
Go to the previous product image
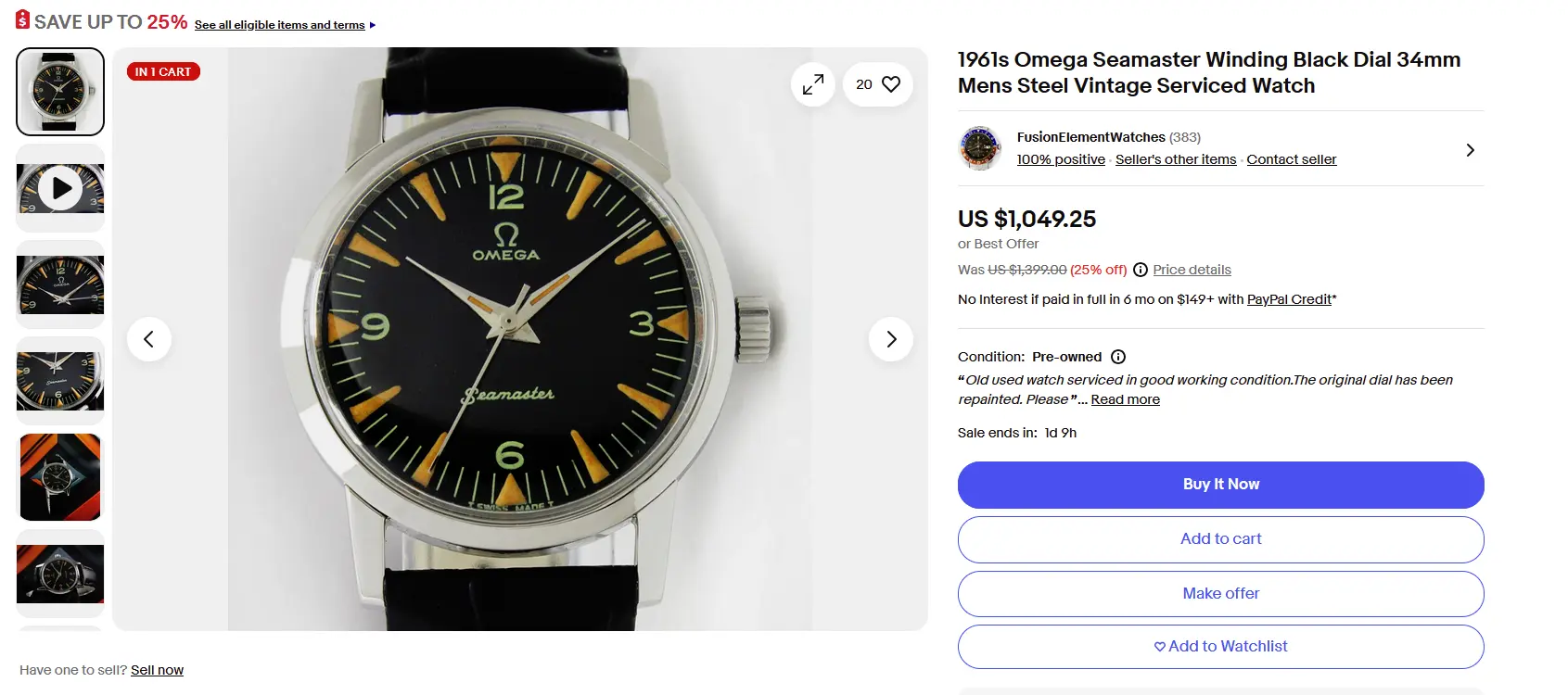(x=148, y=339)
